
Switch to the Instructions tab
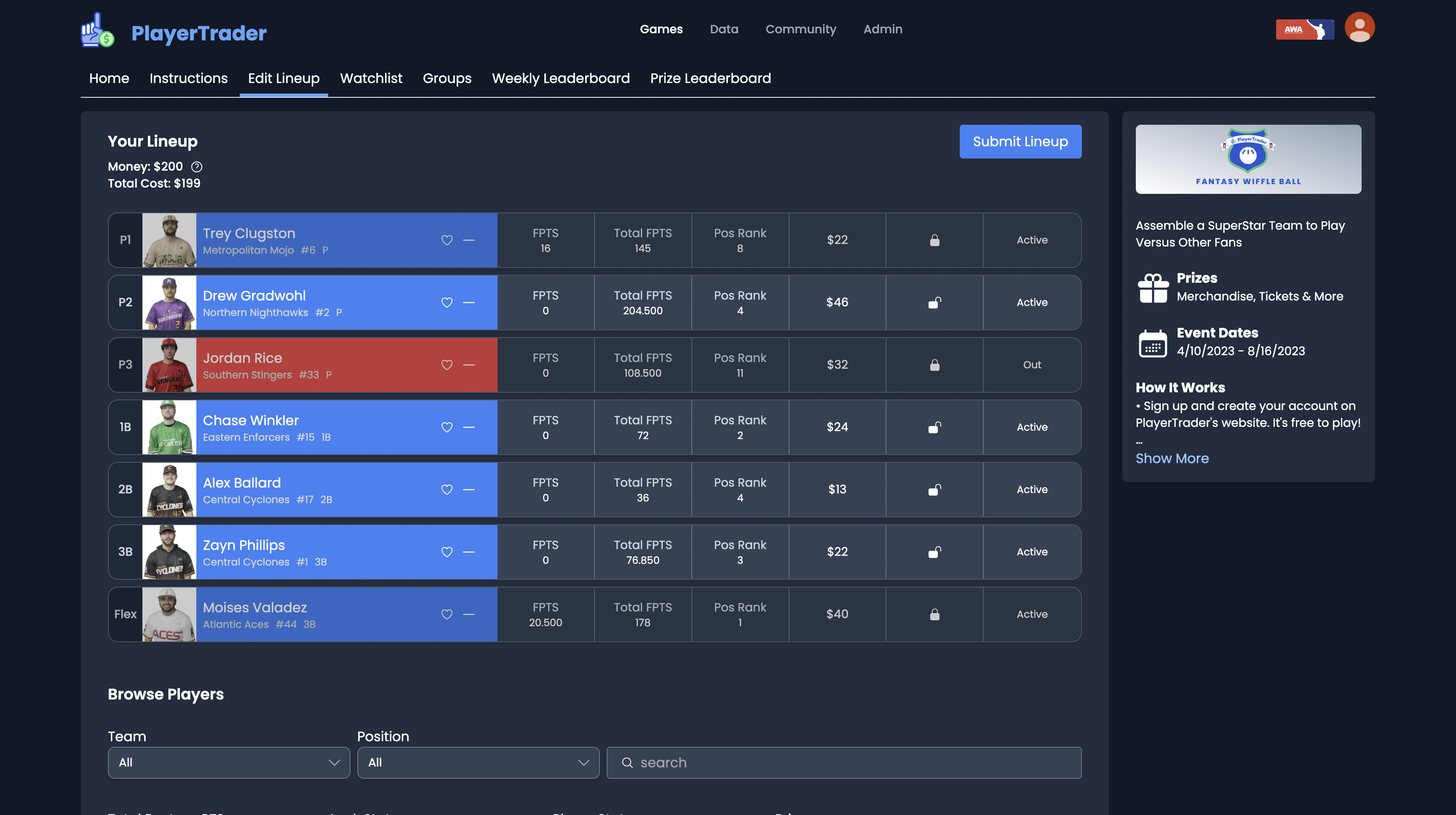[x=188, y=78]
